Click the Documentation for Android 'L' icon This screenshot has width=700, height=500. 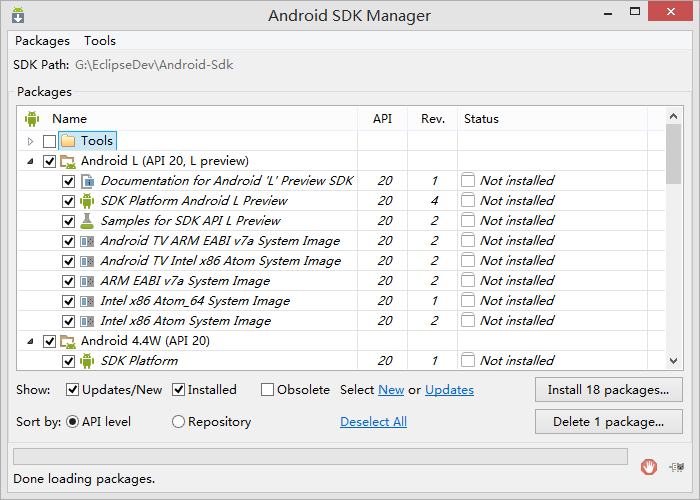click(87, 181)
